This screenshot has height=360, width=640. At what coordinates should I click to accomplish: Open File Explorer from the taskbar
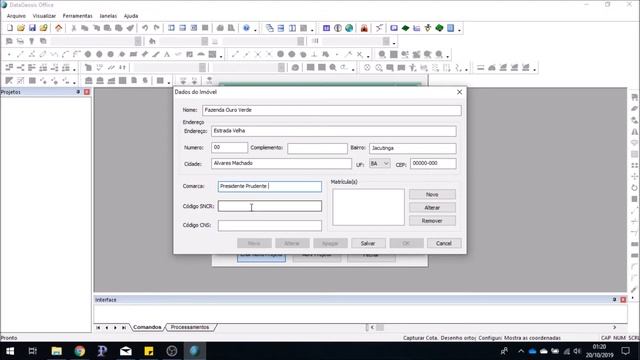coord(56,351)
